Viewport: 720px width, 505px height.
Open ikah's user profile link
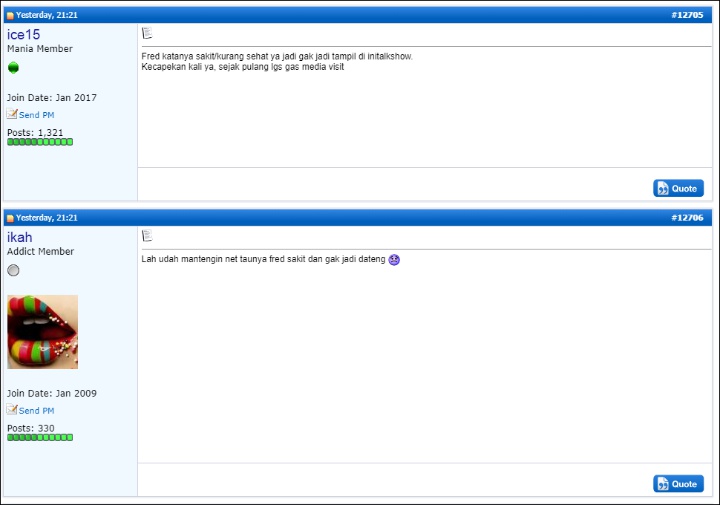[19, 237]
